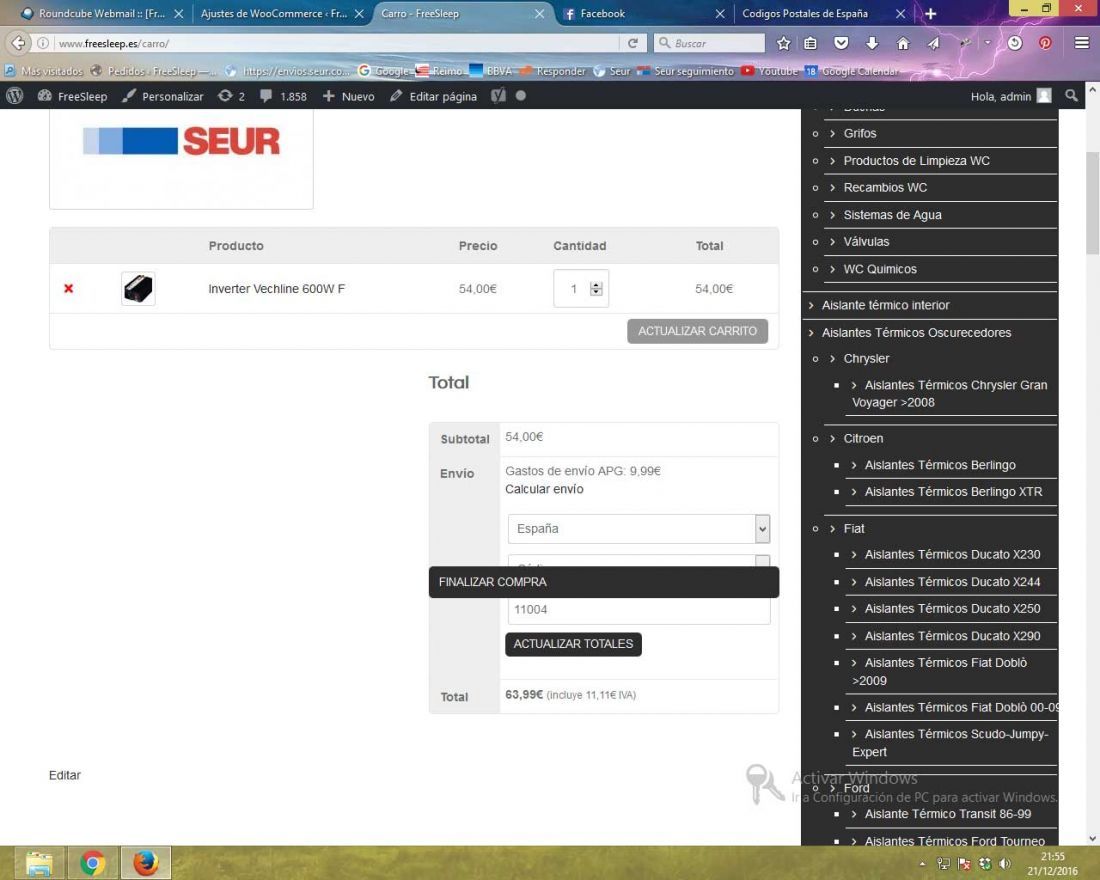This screenshot has width=1100, height=880.
Task: Open the Yoast SEO admin bar icon
Action: (498, 96)
